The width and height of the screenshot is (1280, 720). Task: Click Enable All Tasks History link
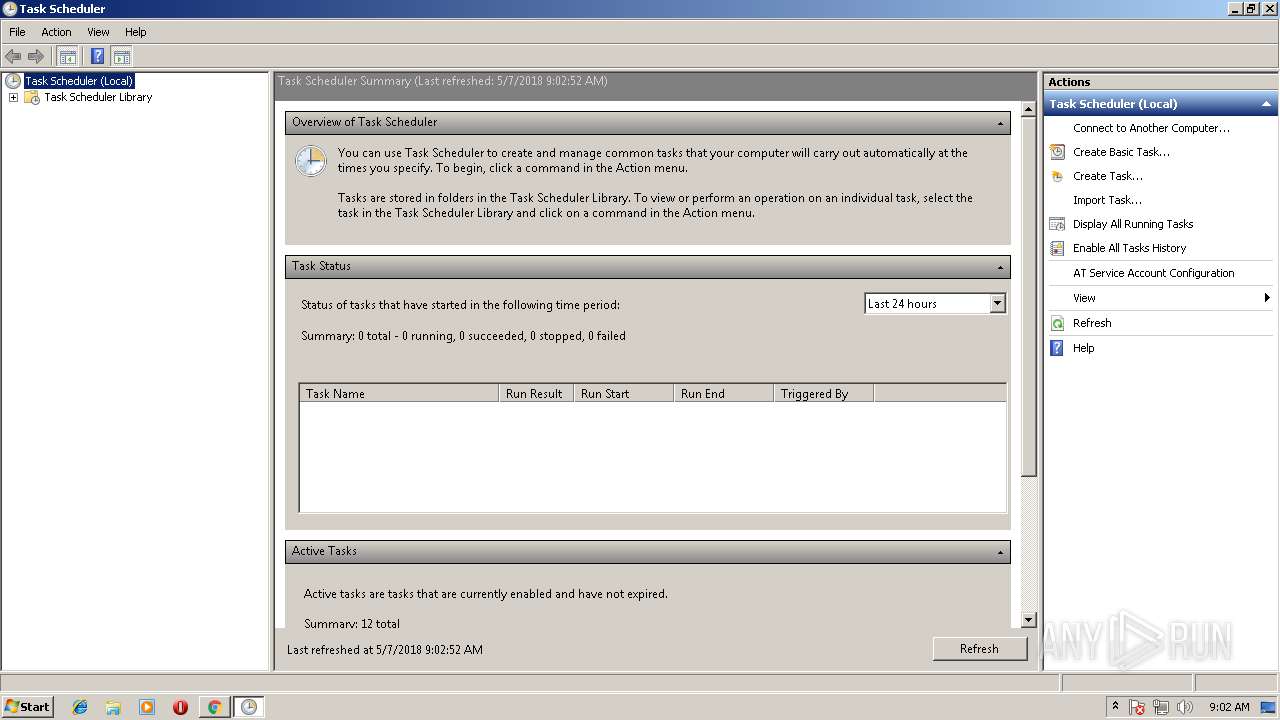coord(1129,248)
